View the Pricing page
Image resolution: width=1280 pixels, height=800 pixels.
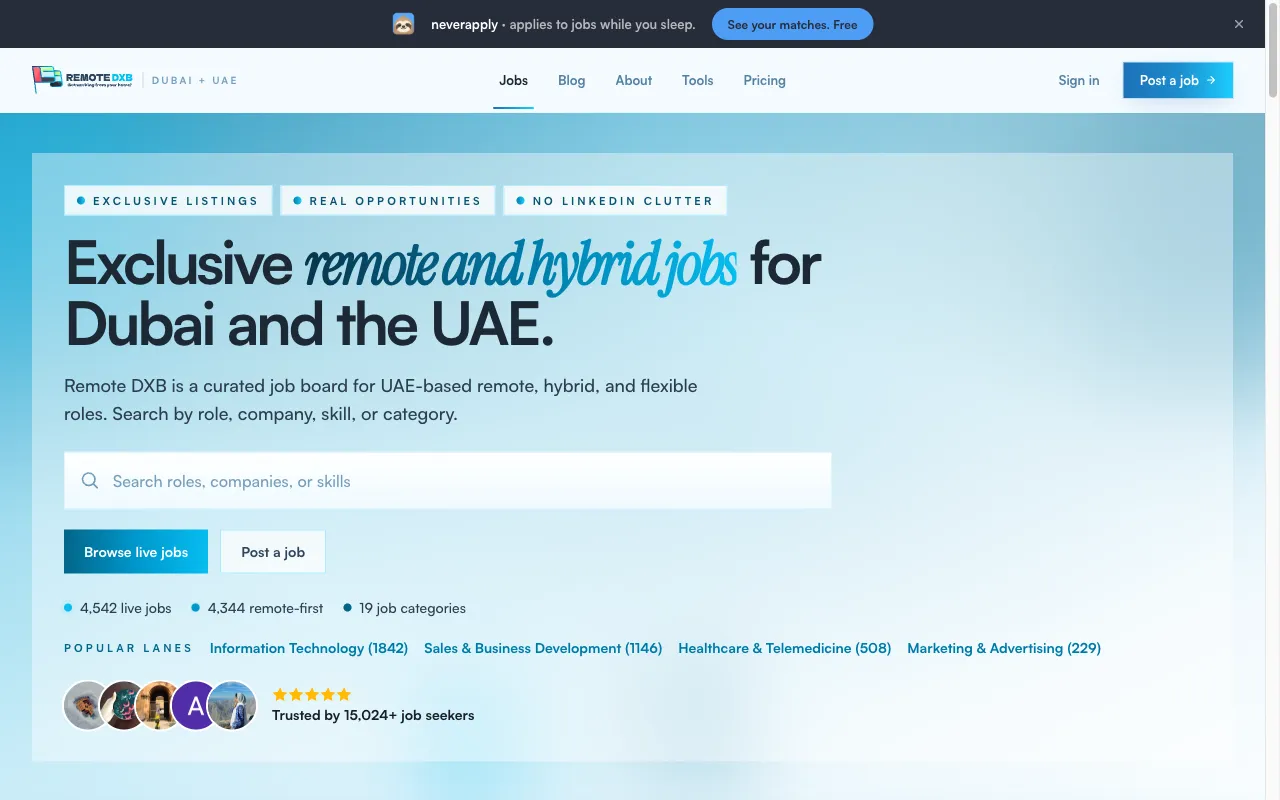[764, 80]
